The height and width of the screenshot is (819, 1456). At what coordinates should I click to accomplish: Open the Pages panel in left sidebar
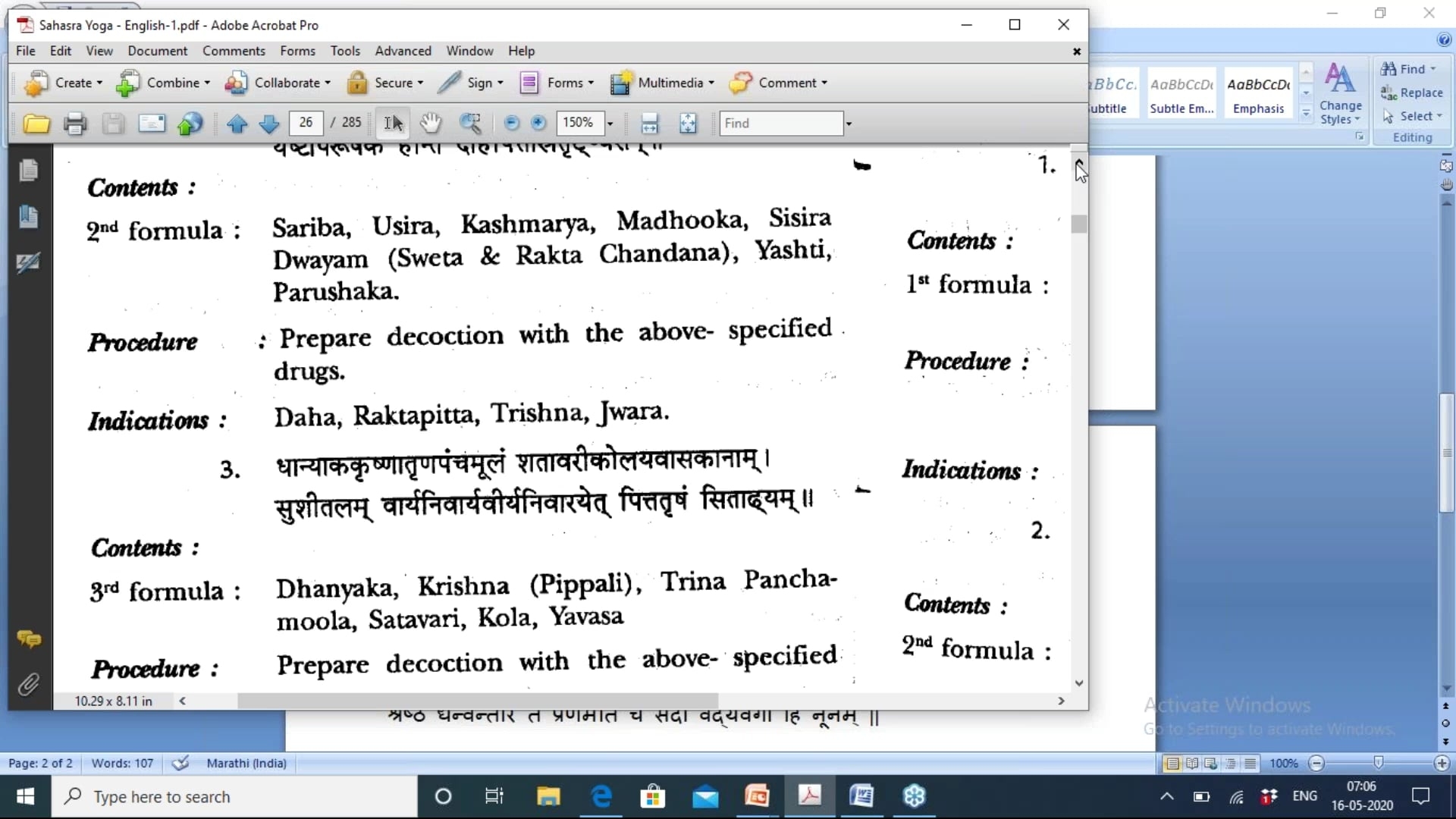coord(28,170)
